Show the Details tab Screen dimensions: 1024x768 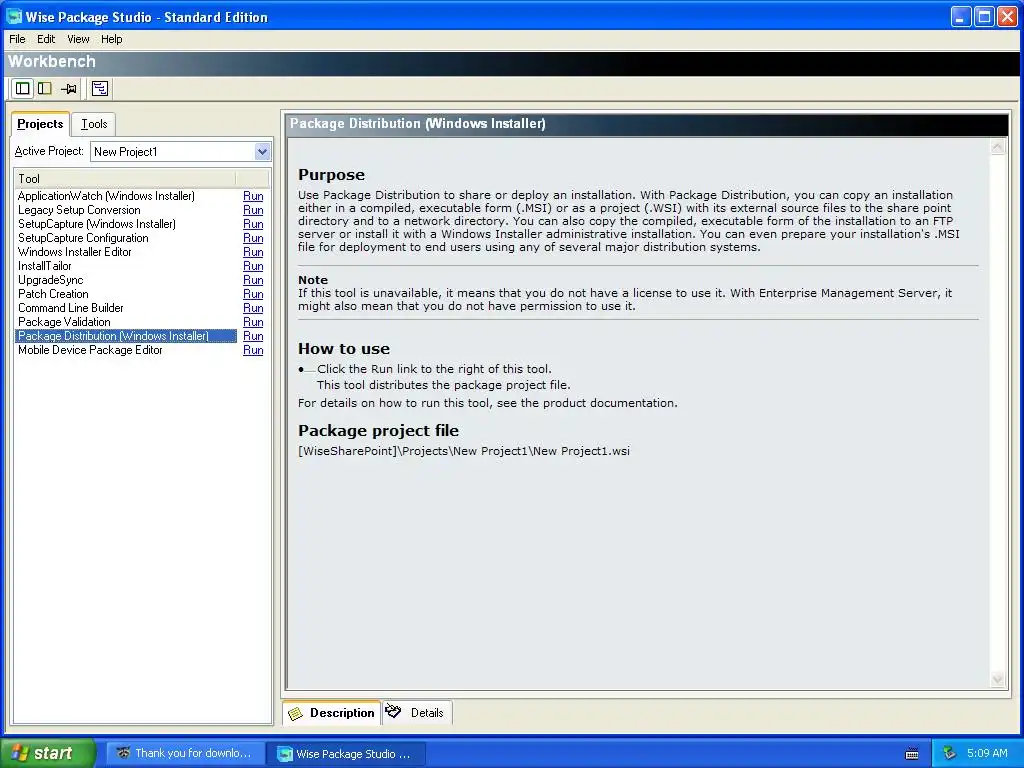pyautogui.click(x=417, y=712)
